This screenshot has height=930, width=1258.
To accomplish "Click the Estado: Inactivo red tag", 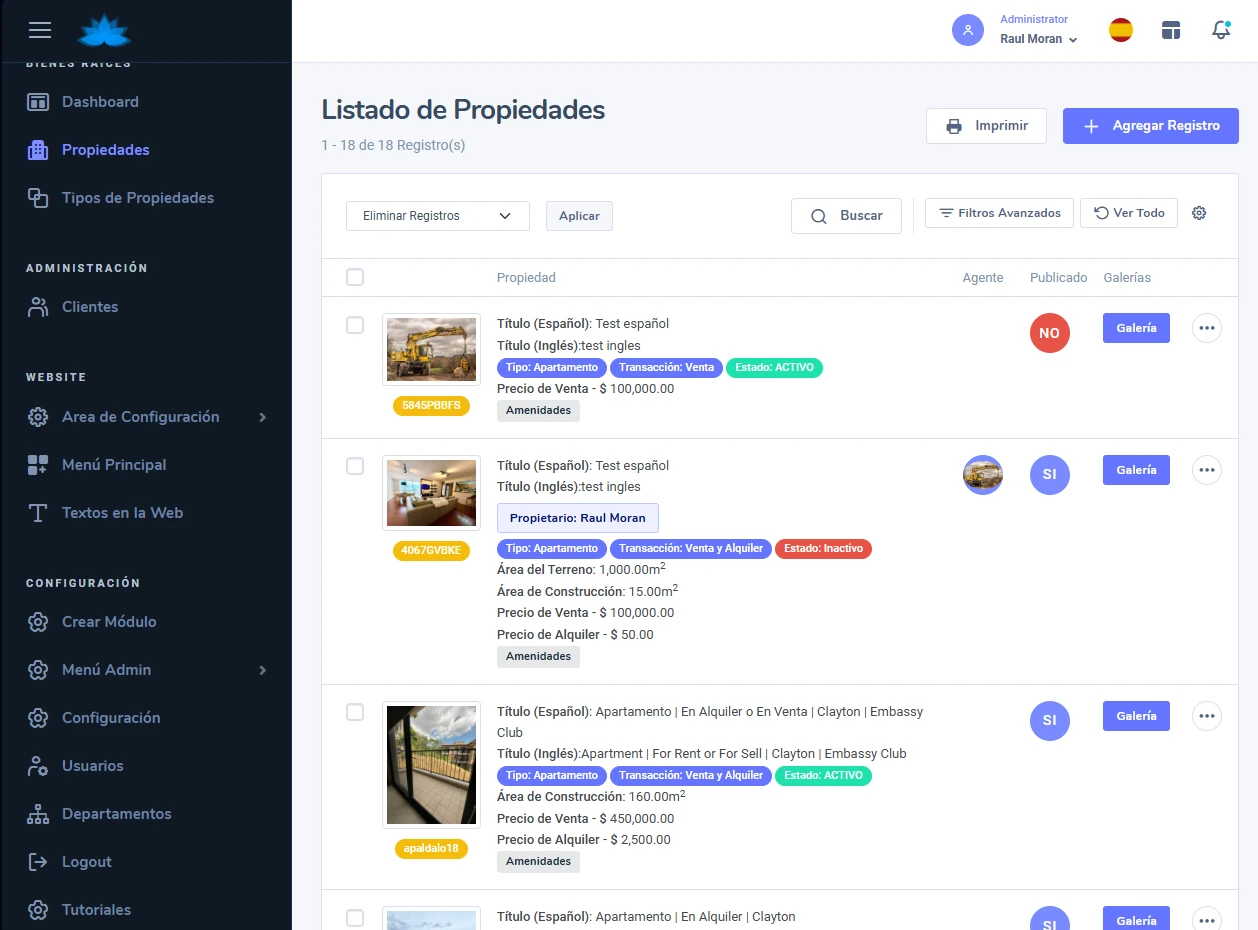I will (x=823, y=549).
